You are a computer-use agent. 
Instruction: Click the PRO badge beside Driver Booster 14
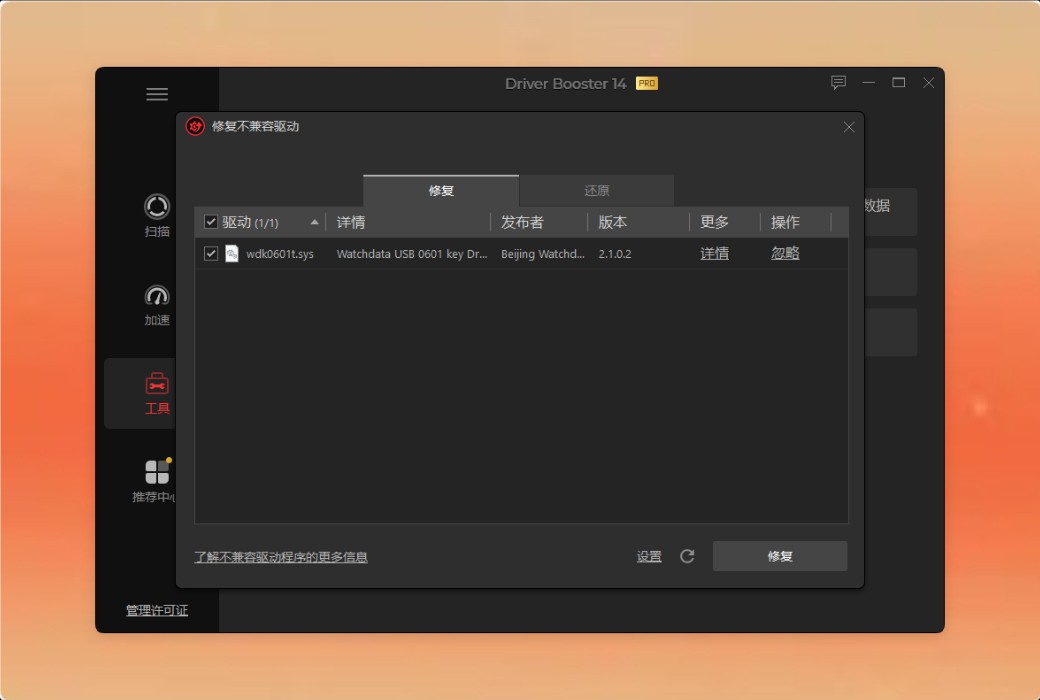(647, 84)
